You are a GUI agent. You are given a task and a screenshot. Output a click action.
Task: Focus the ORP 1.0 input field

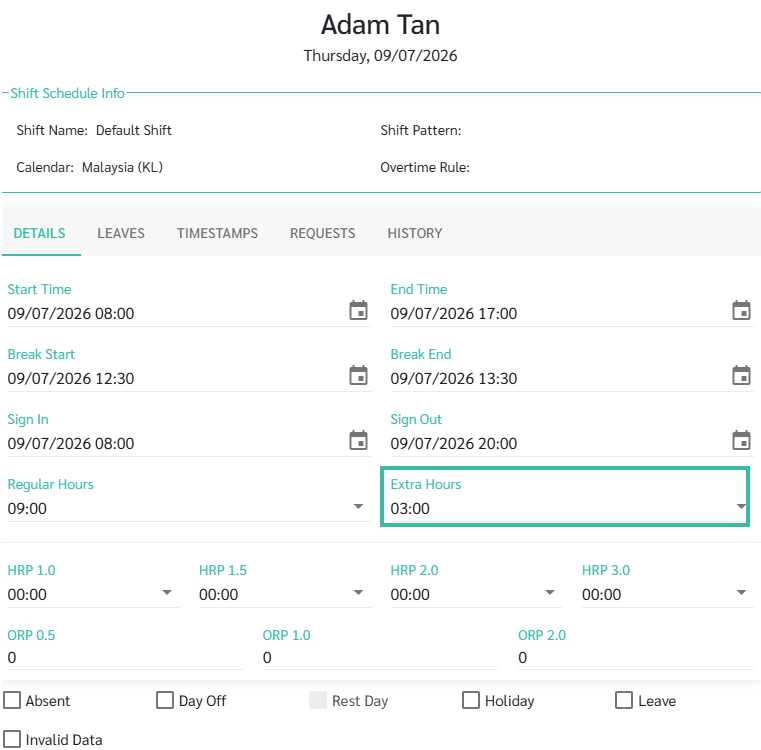coord(380,658)
